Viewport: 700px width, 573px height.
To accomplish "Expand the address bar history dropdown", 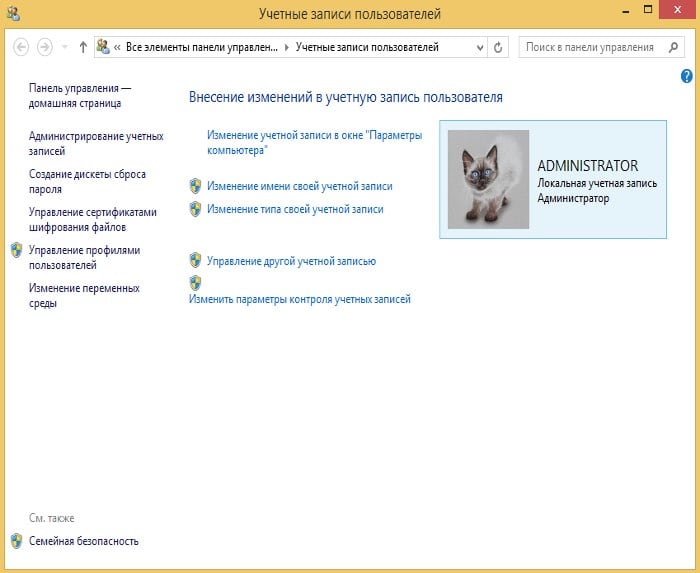I will tap(479, 47).
